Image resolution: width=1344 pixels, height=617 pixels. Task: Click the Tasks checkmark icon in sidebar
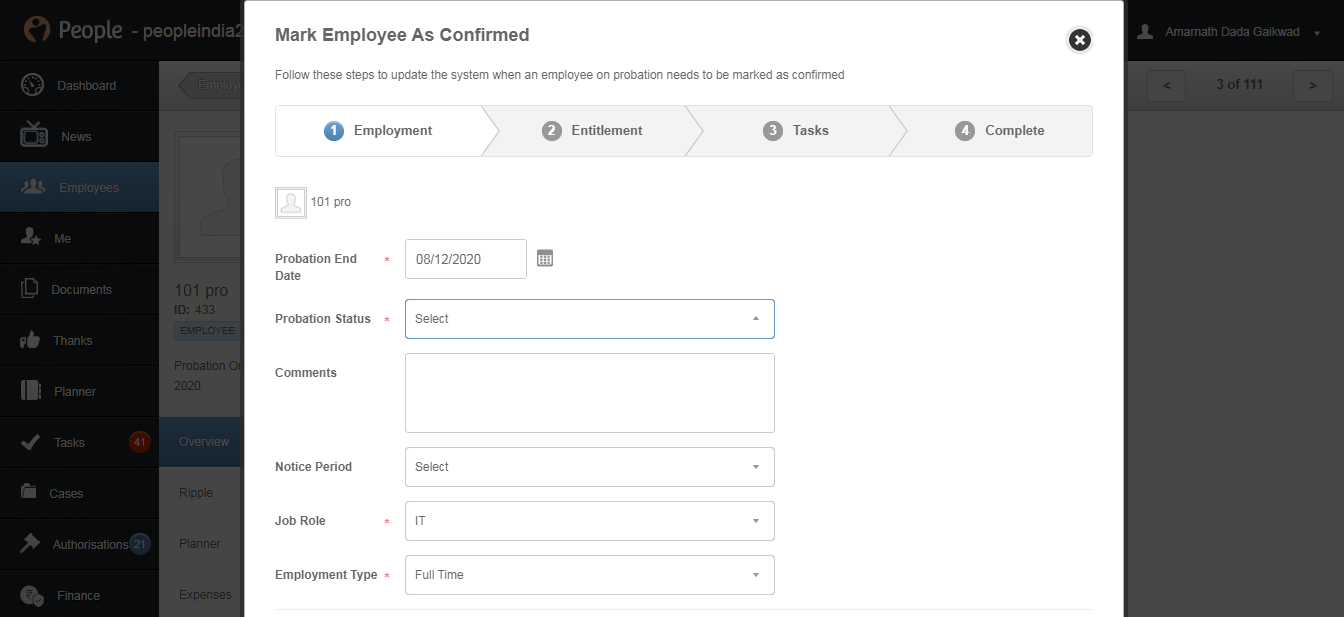(31, 442)
